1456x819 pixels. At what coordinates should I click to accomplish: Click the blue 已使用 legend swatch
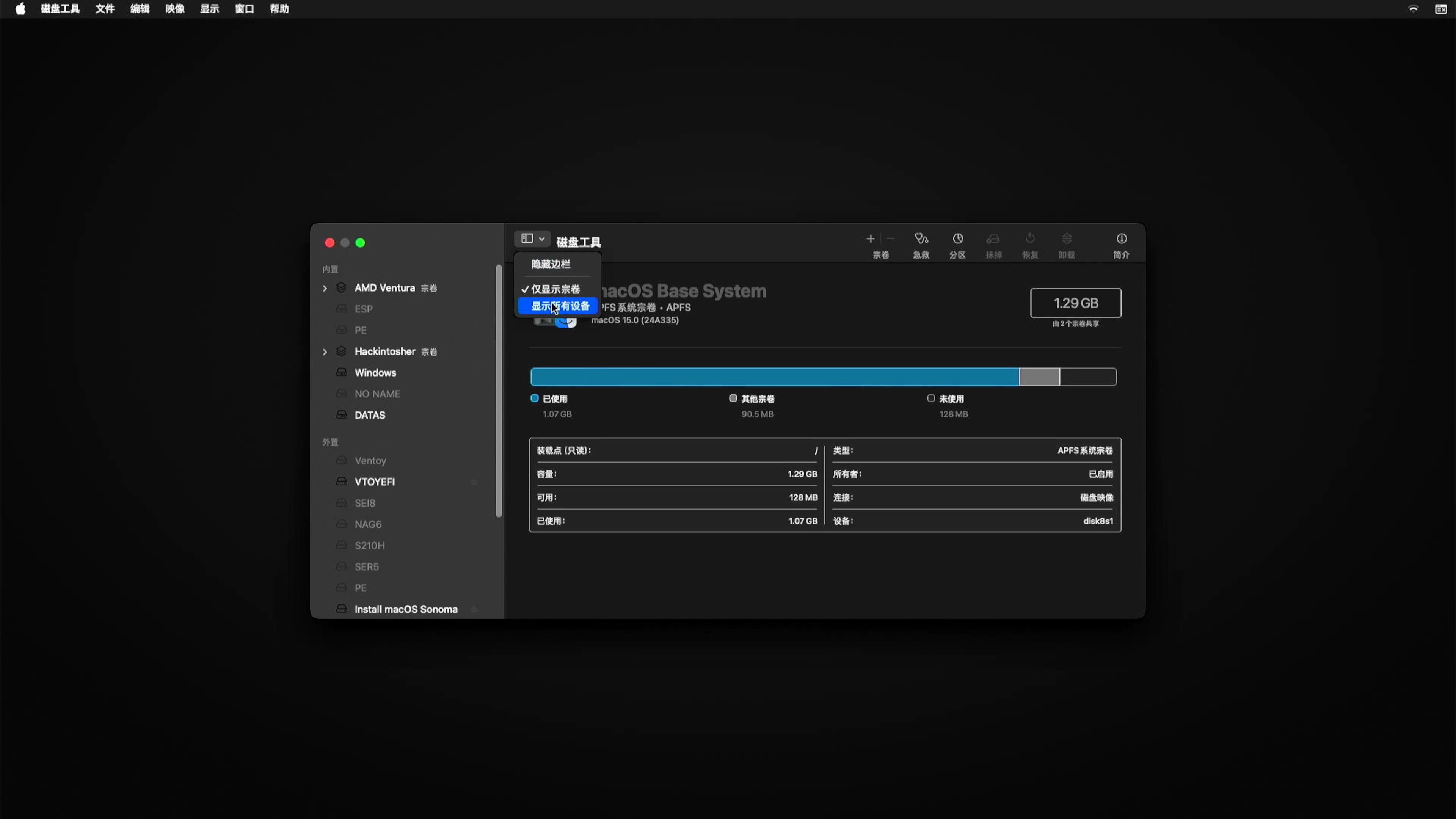click(534, 398)
